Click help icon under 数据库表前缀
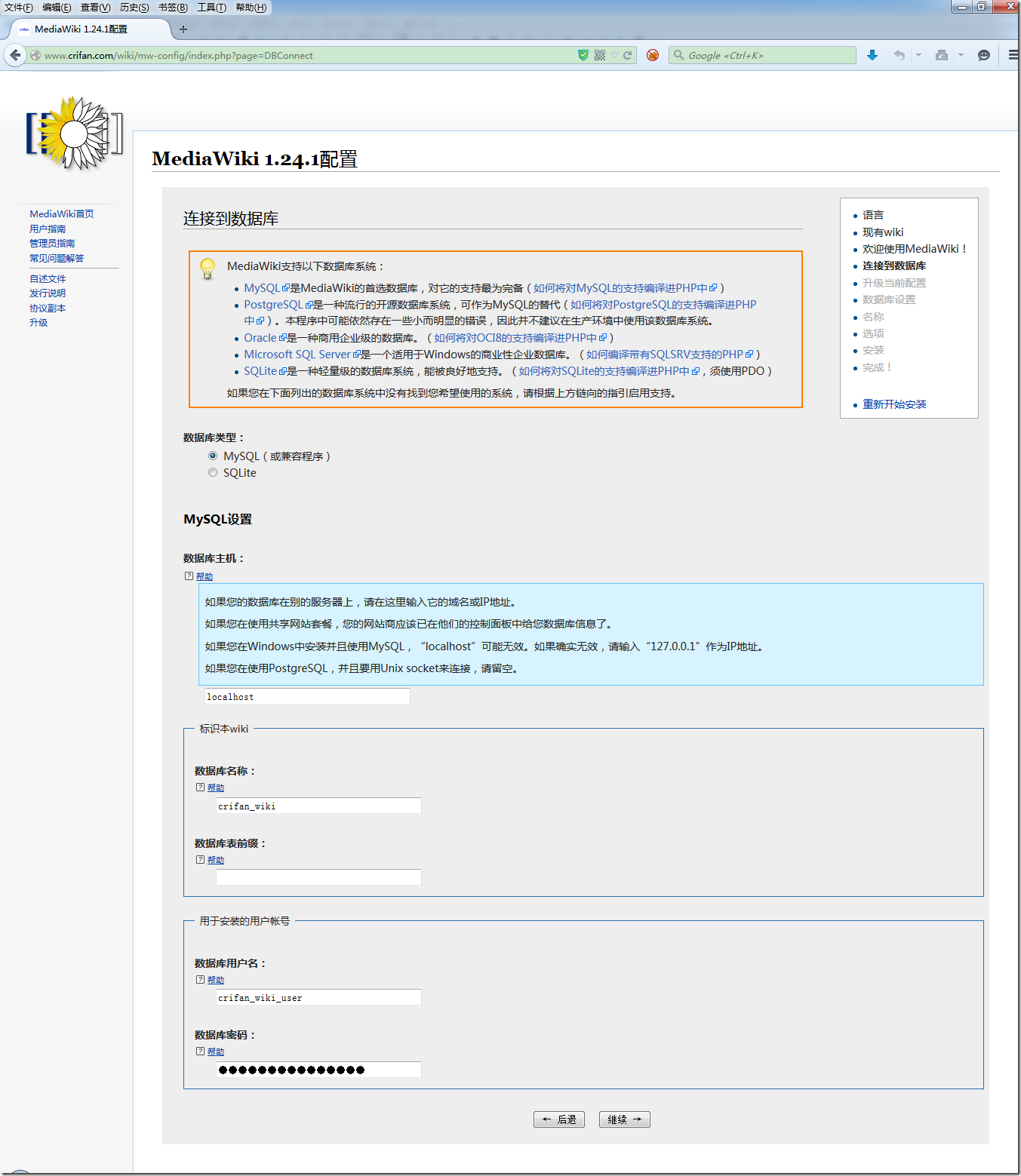This screenshot has height=1176, width=1021. point(200,860)
